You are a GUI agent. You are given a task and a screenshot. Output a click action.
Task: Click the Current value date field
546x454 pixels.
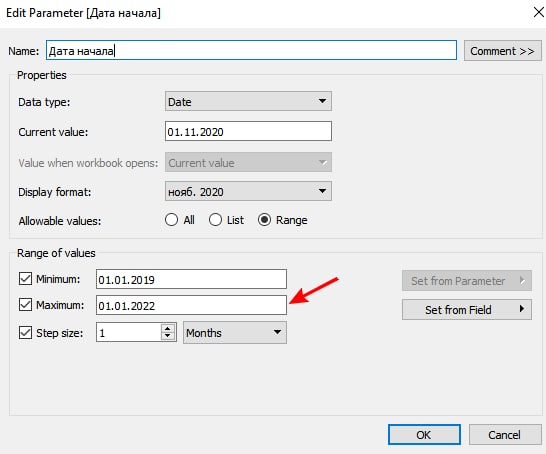point(248,131)
